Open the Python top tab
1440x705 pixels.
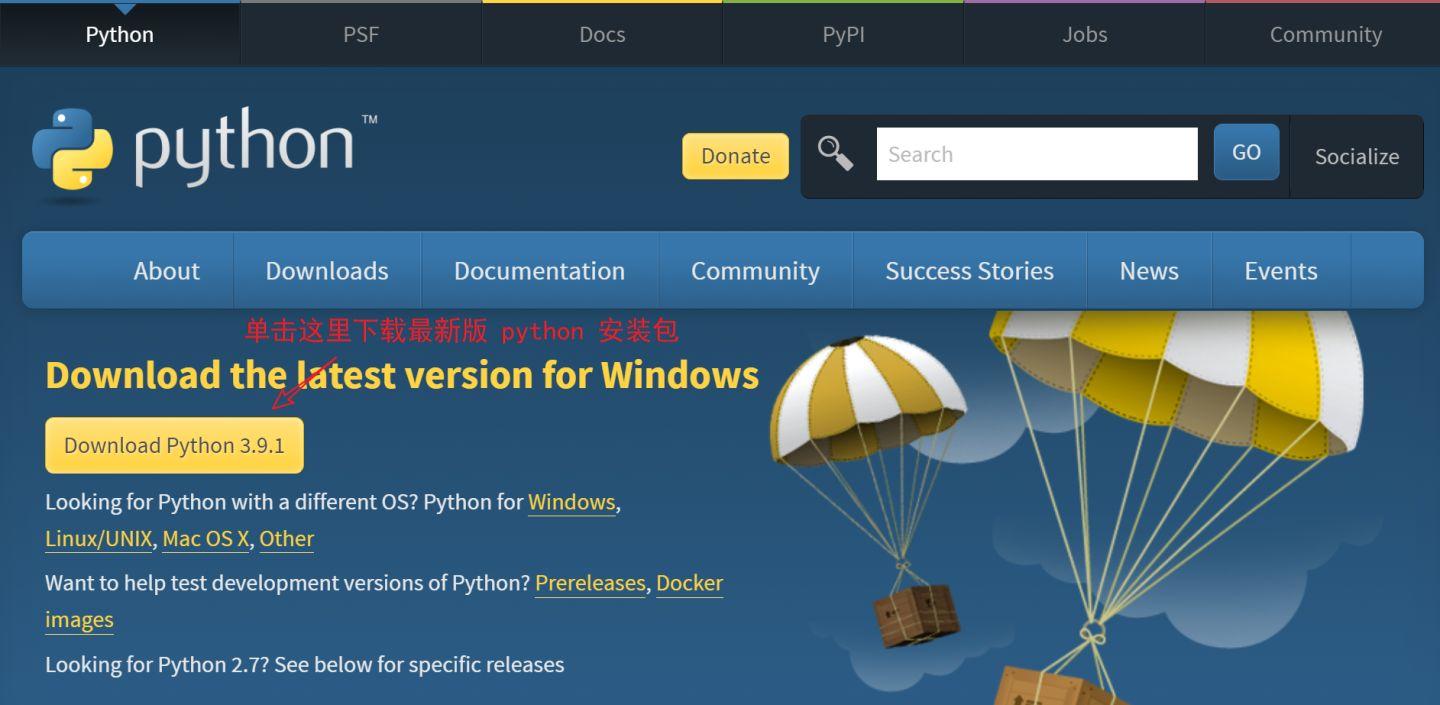[x=120, y=34]
